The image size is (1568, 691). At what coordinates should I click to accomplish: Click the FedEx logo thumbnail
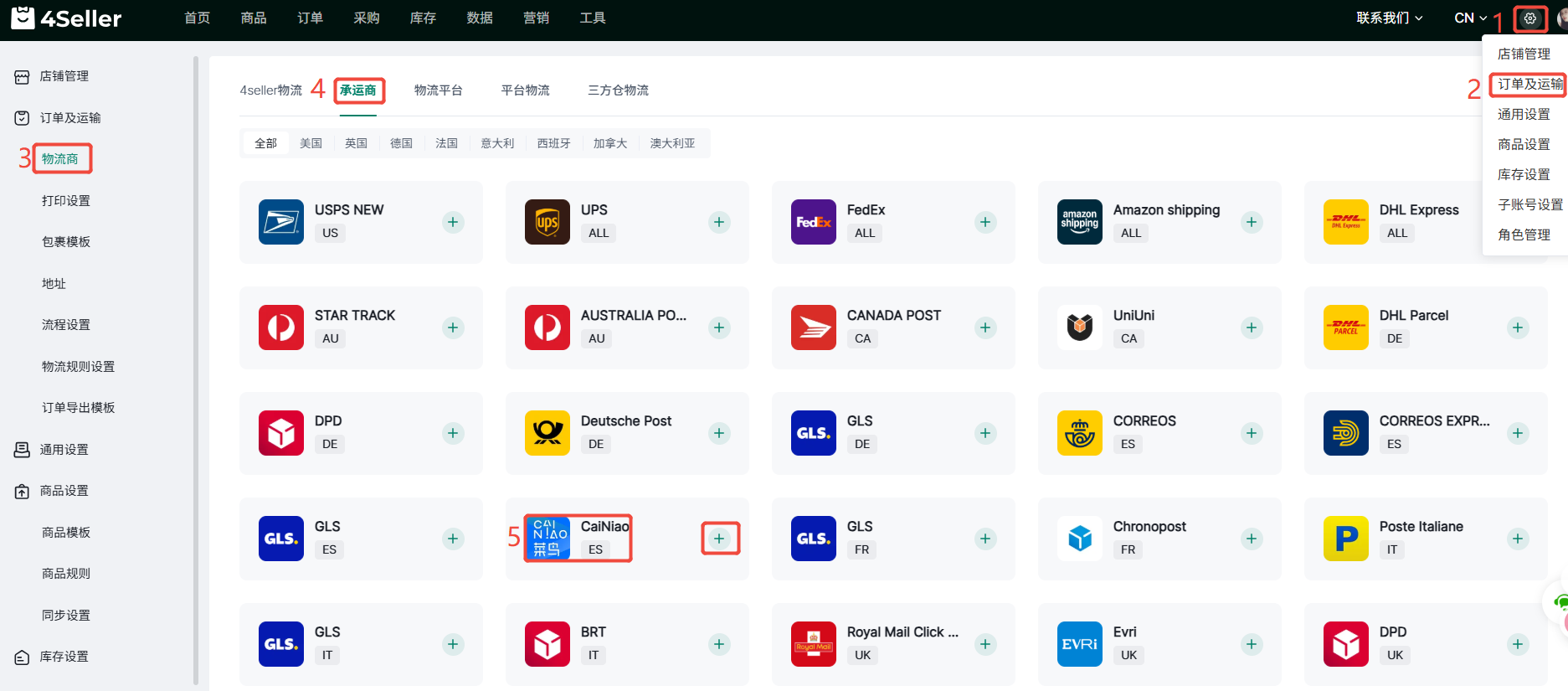pos(814,222)
